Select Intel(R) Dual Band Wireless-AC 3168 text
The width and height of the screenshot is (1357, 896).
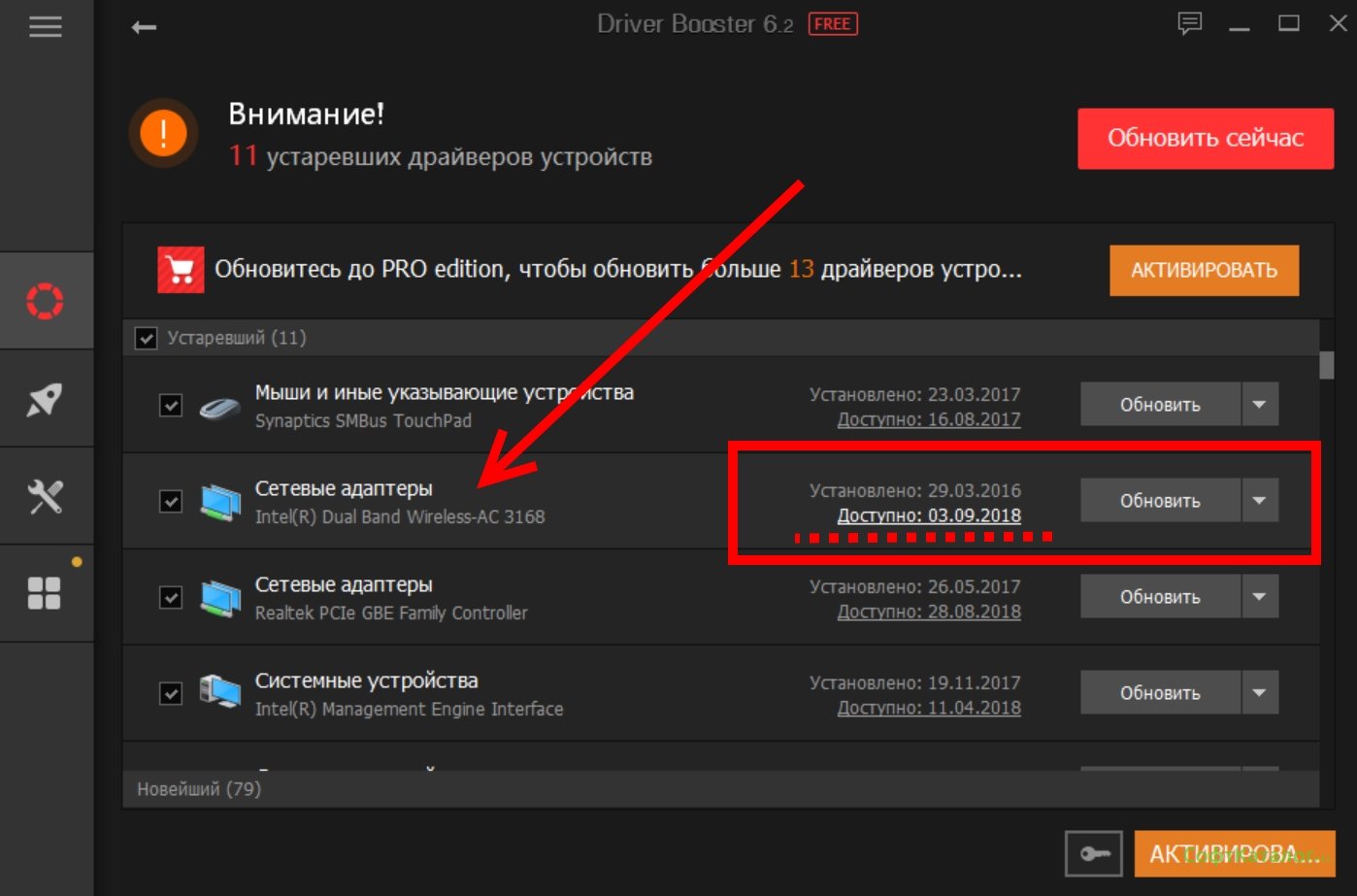coord(400,517)
